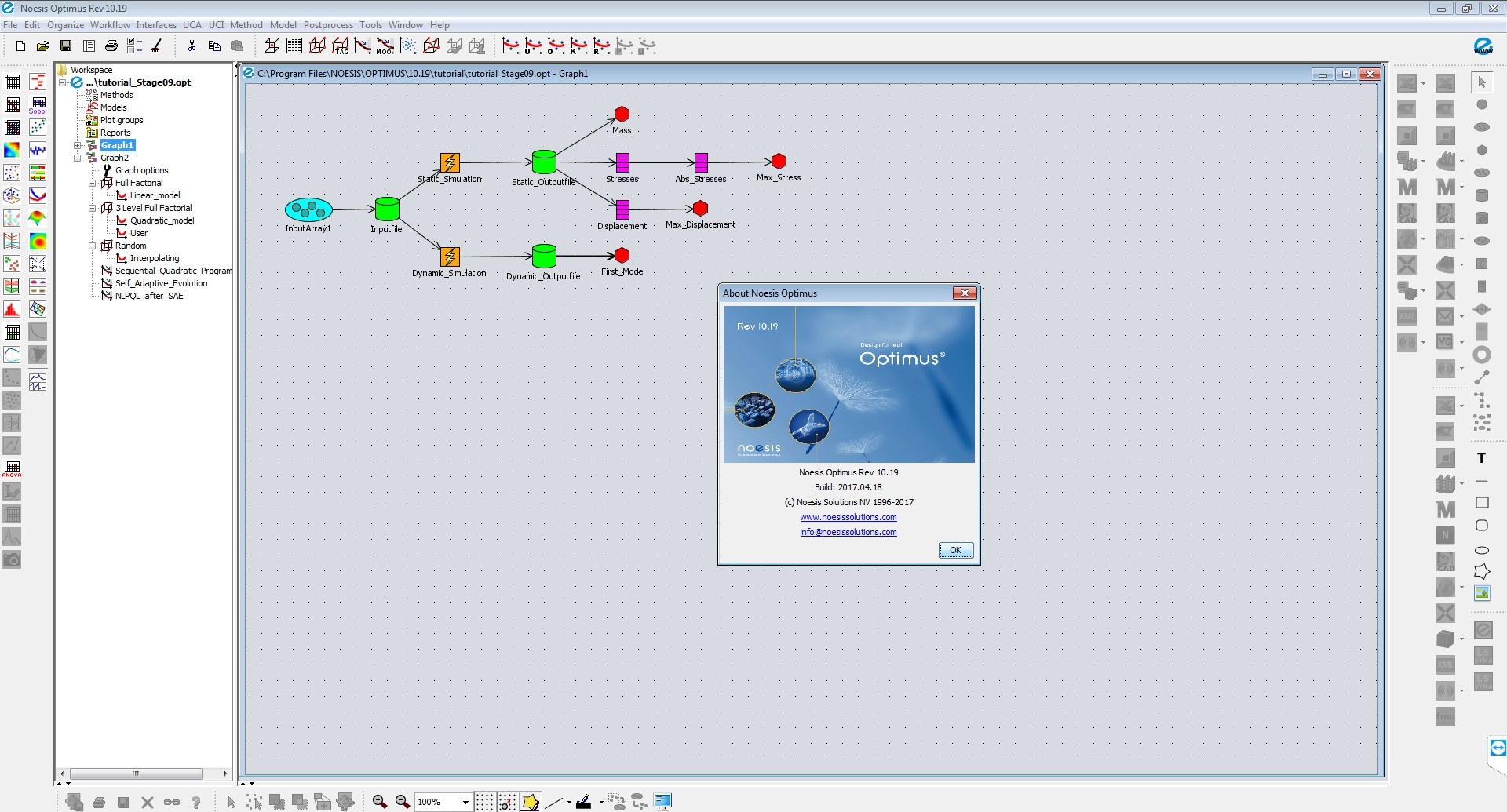Click the color contour plot icon in left palette

tap(12, 150)
